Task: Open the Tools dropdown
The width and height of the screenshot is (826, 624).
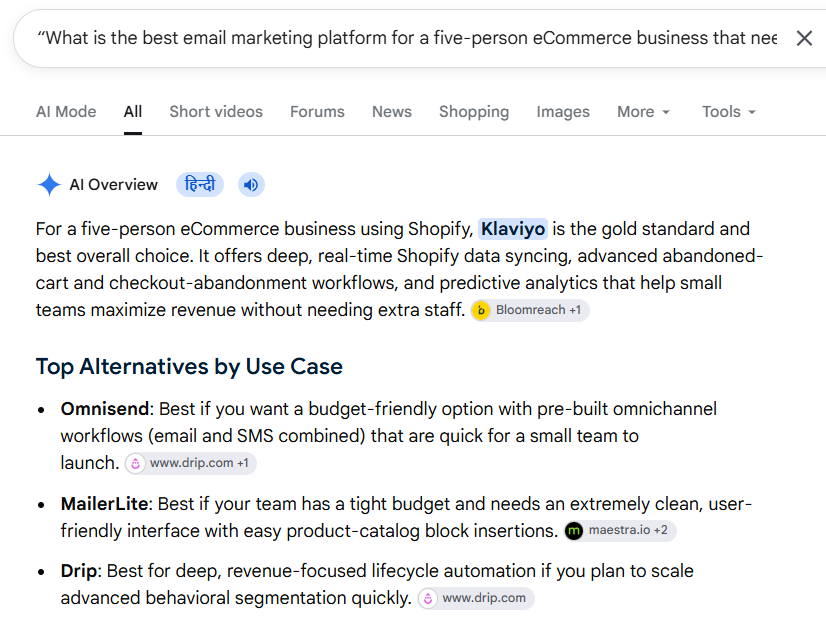Action: click(729, 112)
